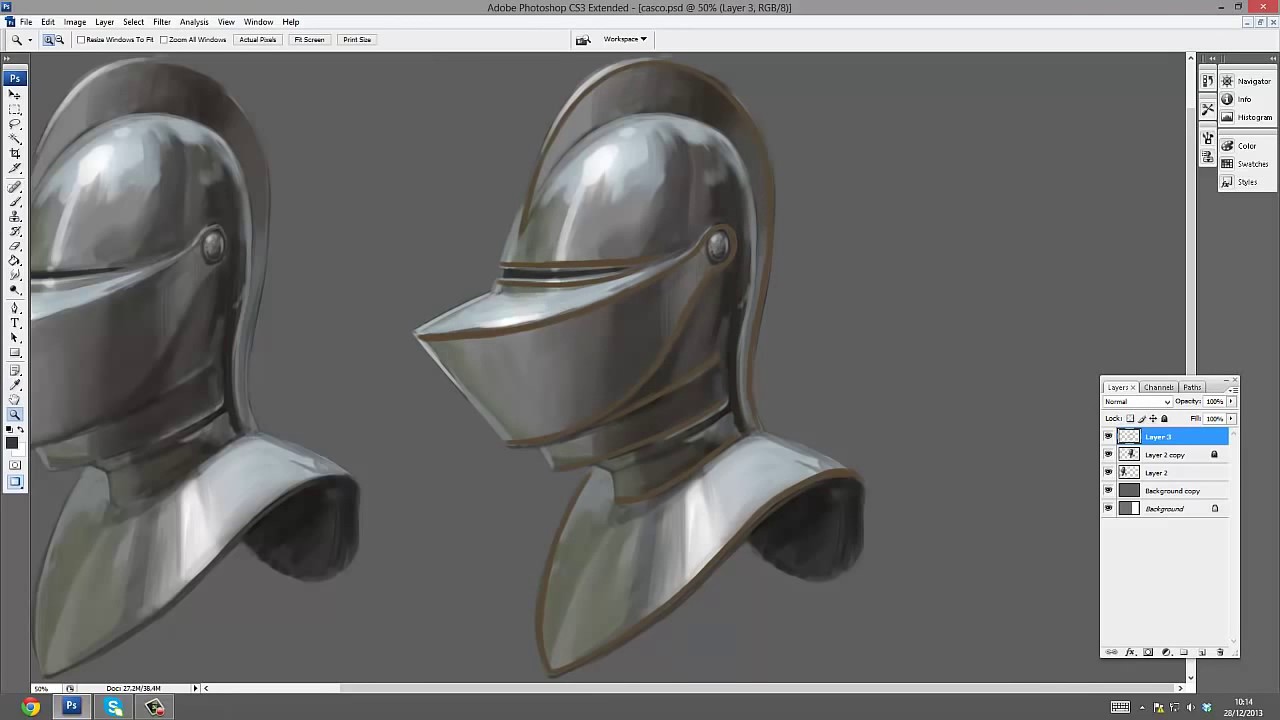Delete layer with the trash icon
The width and height of the screenshot is (1280, 720).
click(1220, 652)
